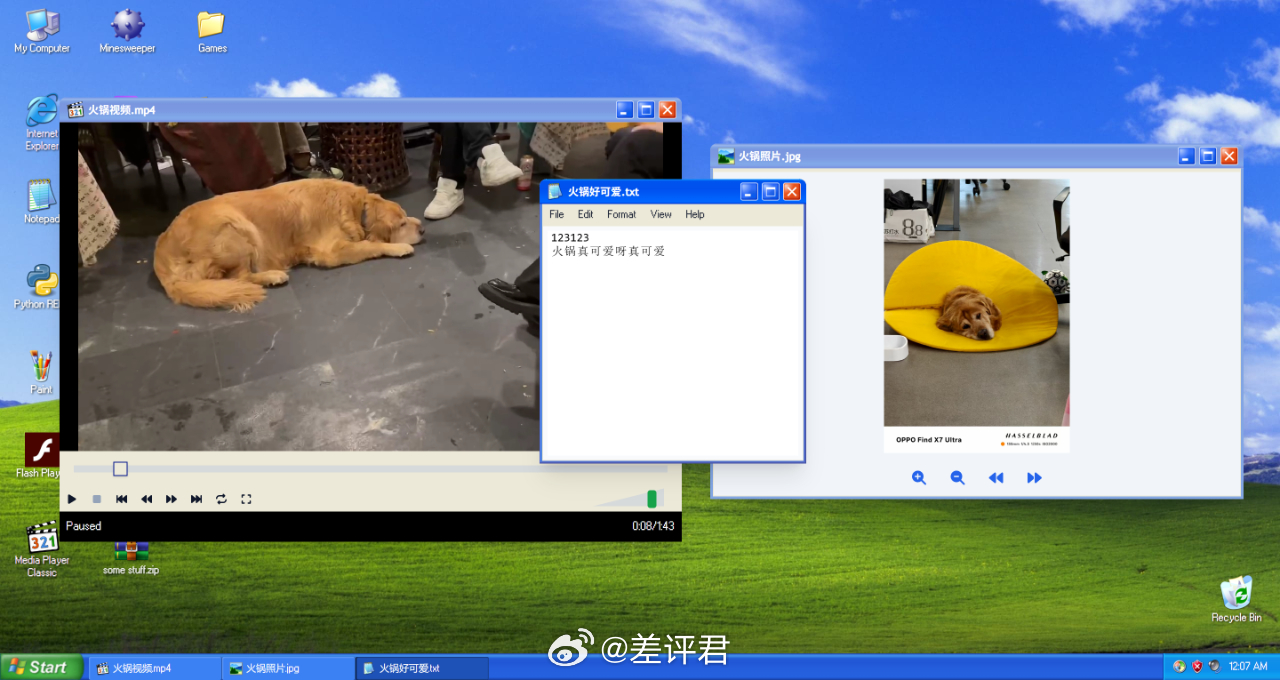Click the 0:08/1:43 time display

coord(653,526)
